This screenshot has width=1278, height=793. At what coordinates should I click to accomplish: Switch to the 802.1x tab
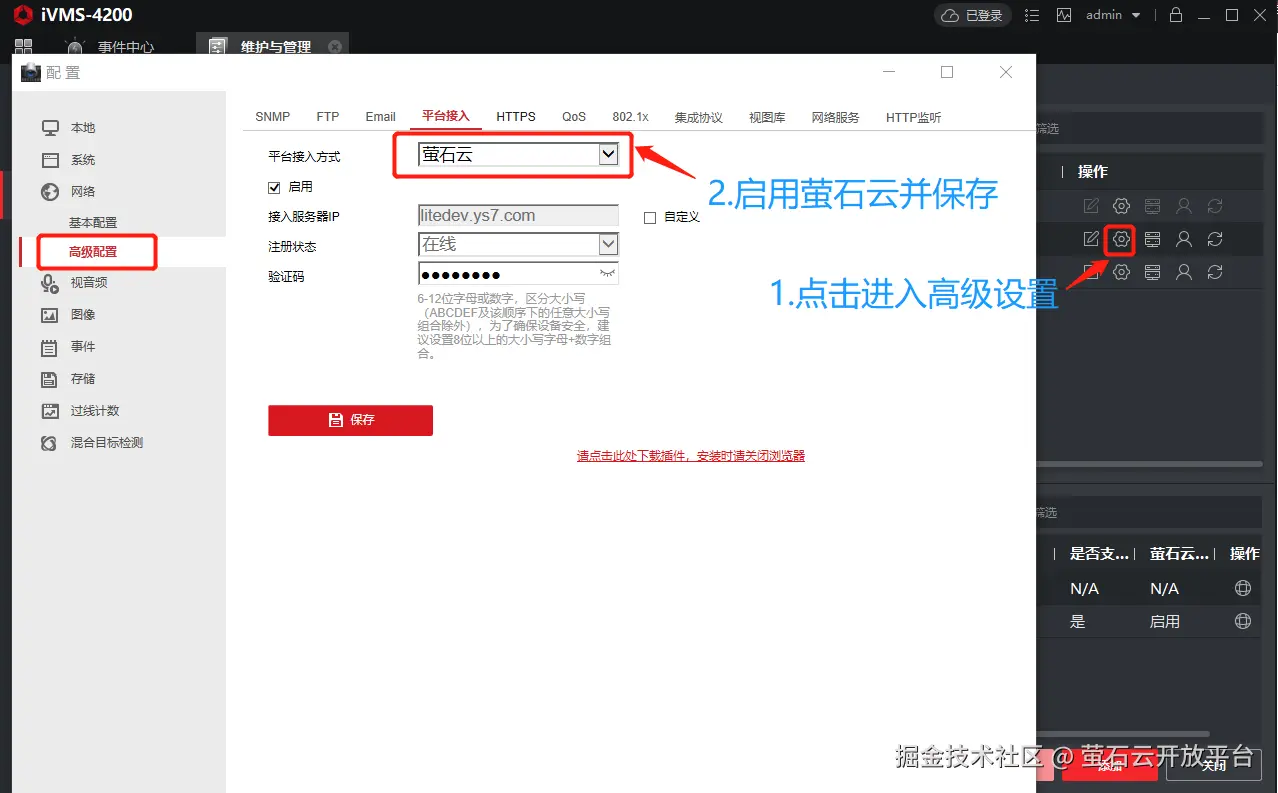[x=630, y=117]
